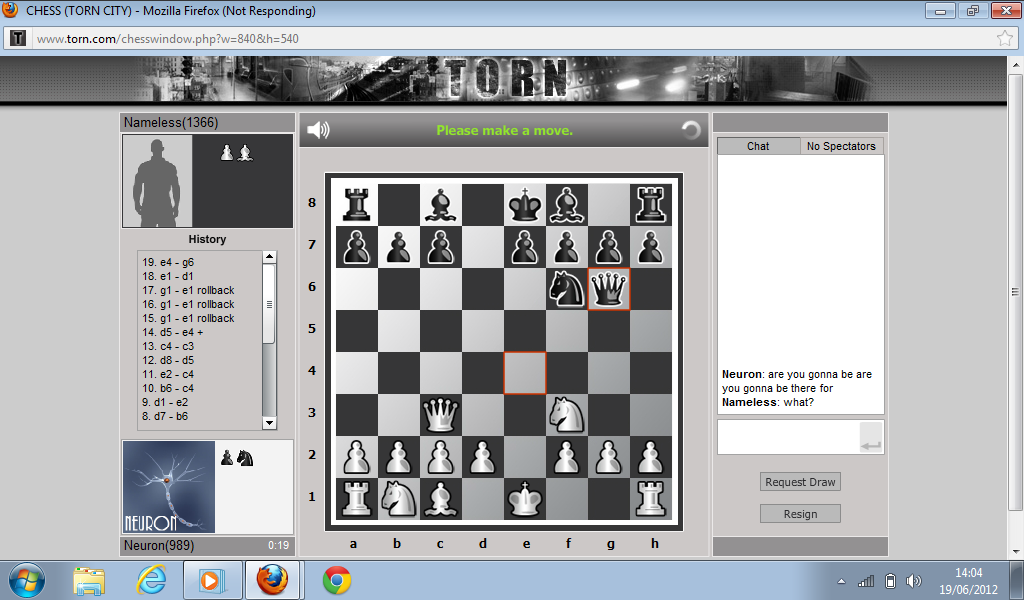
Task: Open Windows Media Player from taskbar
Action: point(212,580)
